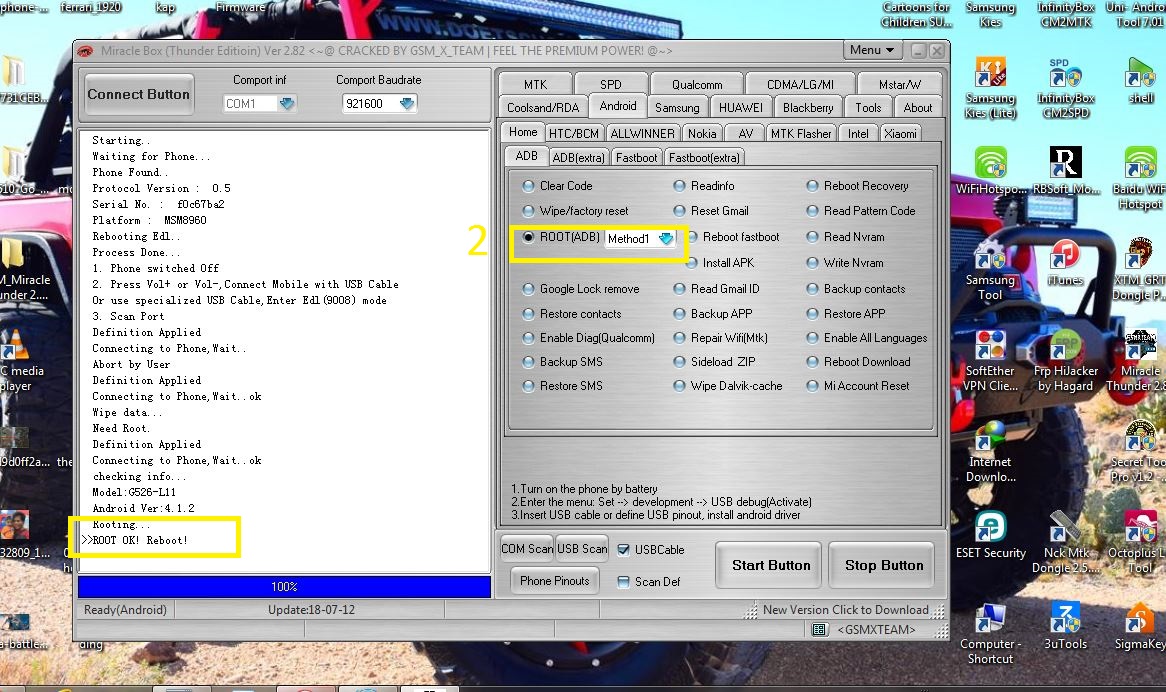
Task: Select ROOT(ADB) radio button
Action: tap(528, 237)
